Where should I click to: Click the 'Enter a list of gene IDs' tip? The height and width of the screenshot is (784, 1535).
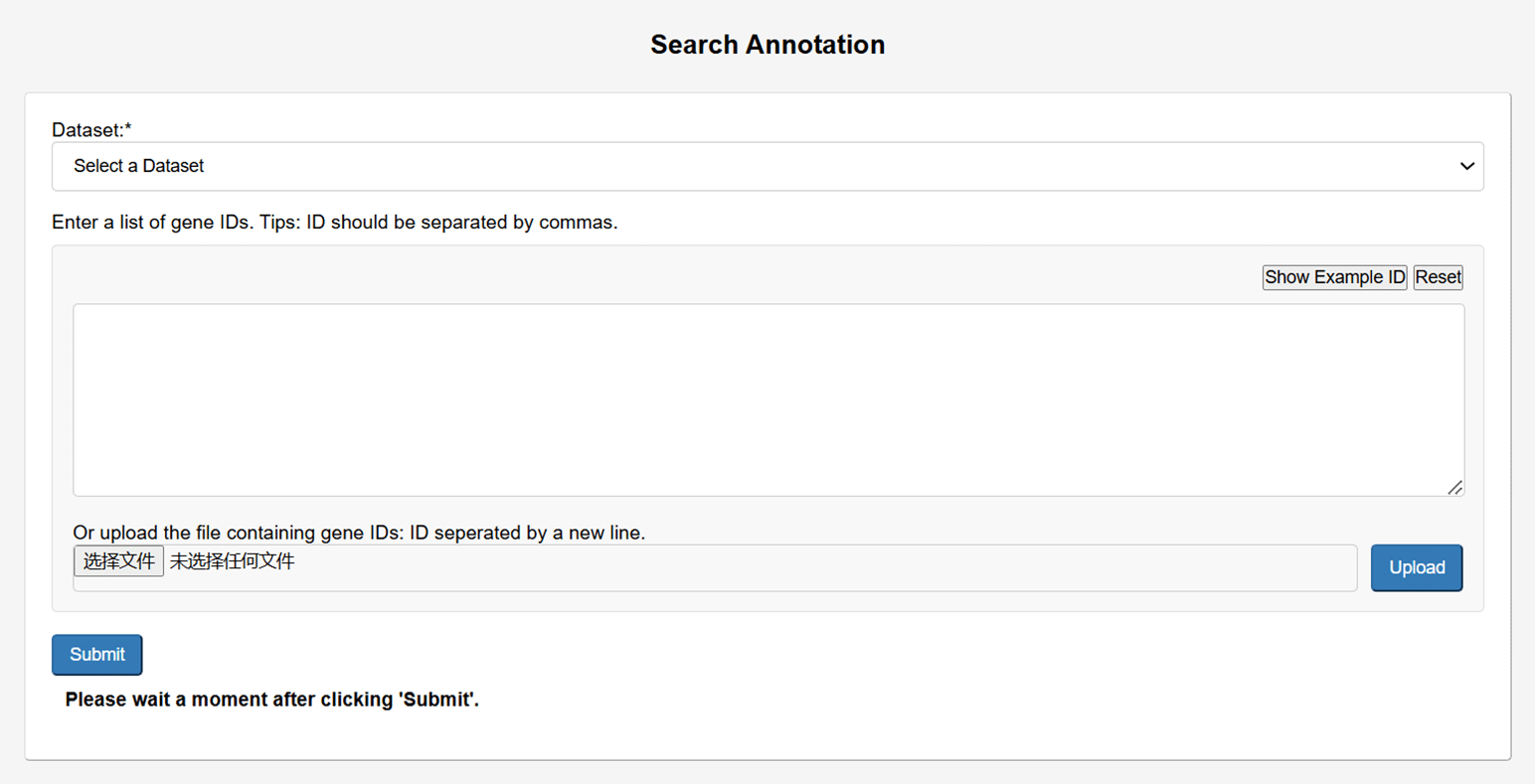tap(334, 223)
